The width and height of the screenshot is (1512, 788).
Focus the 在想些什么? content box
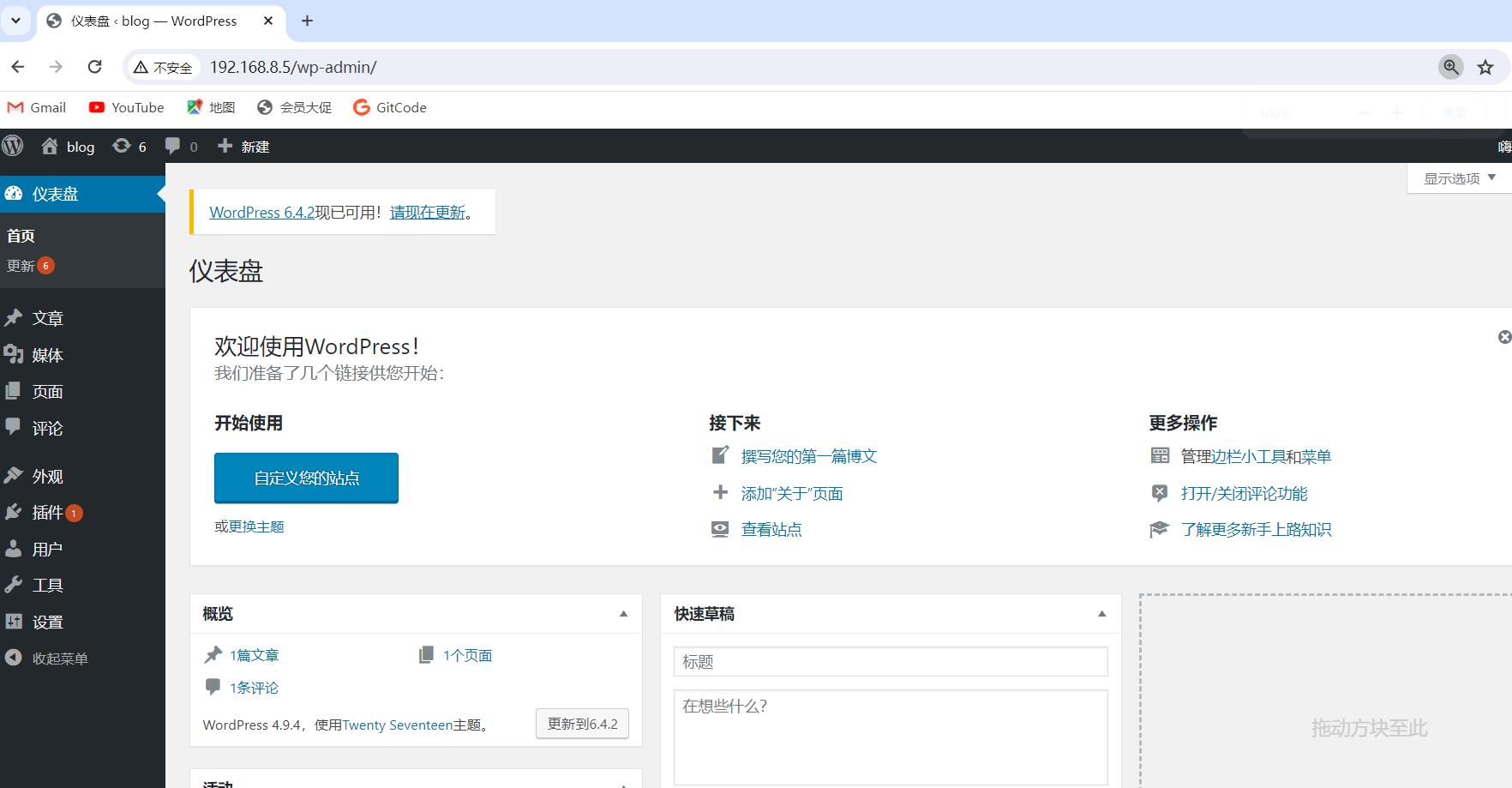point(891,737)
